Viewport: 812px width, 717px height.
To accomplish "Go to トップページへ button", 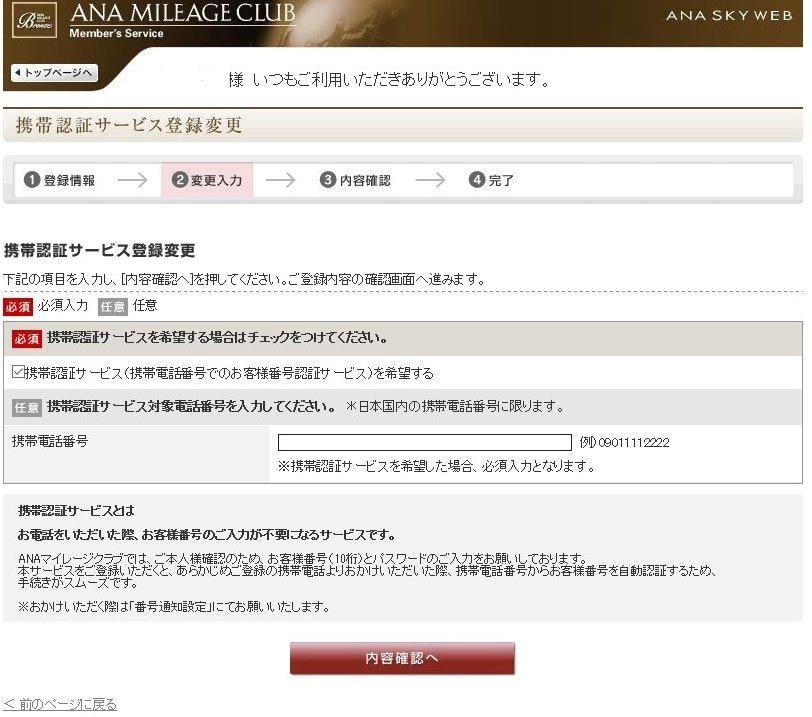I will click(54, 73).
